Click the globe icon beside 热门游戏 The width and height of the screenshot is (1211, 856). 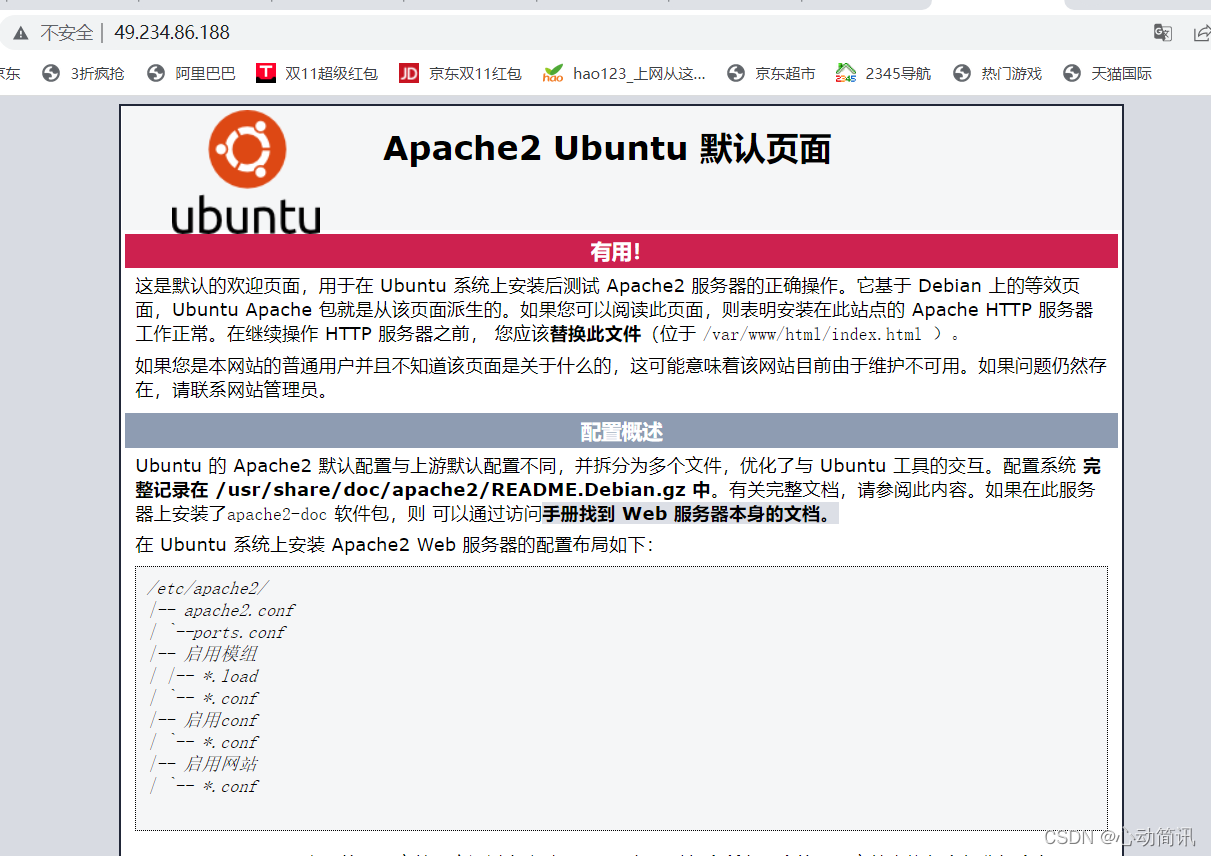pyautogui.click(x=962, y=73)
